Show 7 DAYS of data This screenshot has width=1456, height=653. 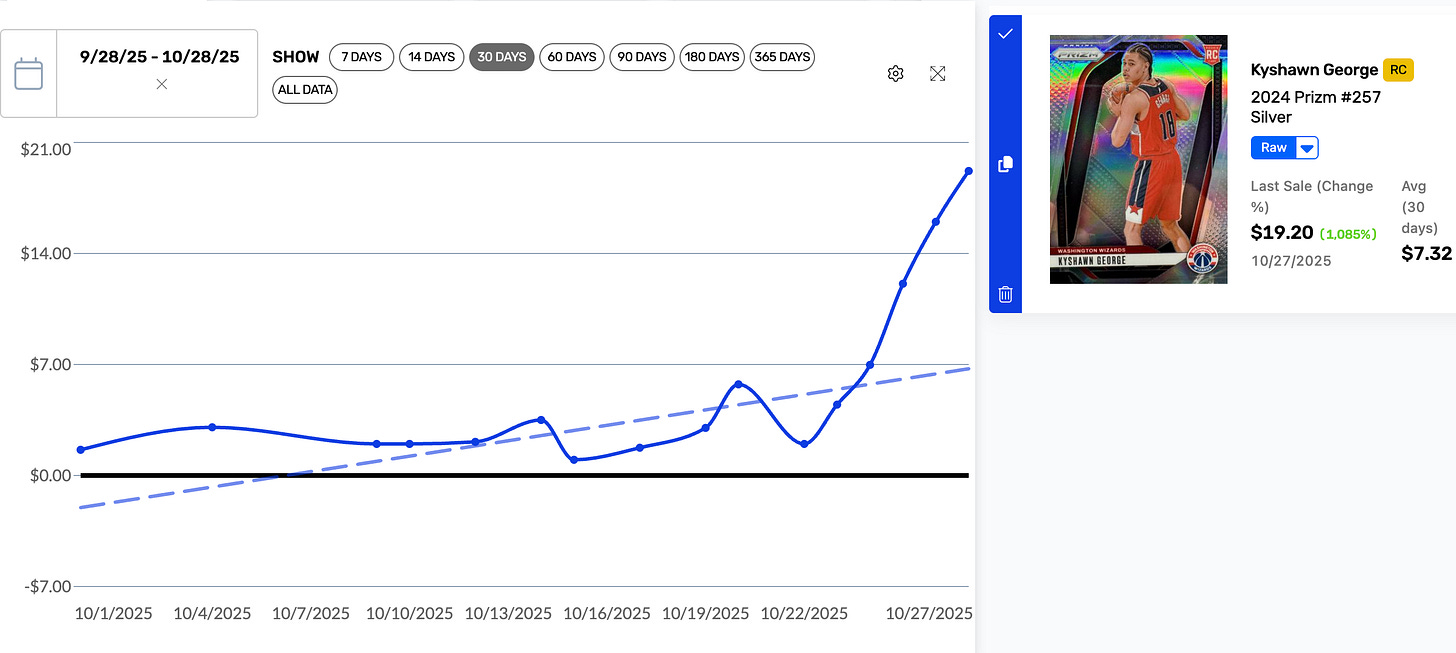tap(361, 57)
